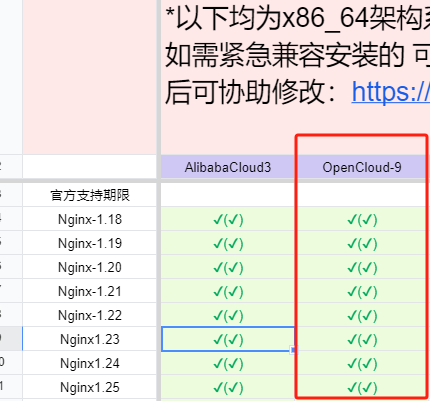Select the Nginx1.25 row label
430x401 pixels.
[x=90, y=387]
